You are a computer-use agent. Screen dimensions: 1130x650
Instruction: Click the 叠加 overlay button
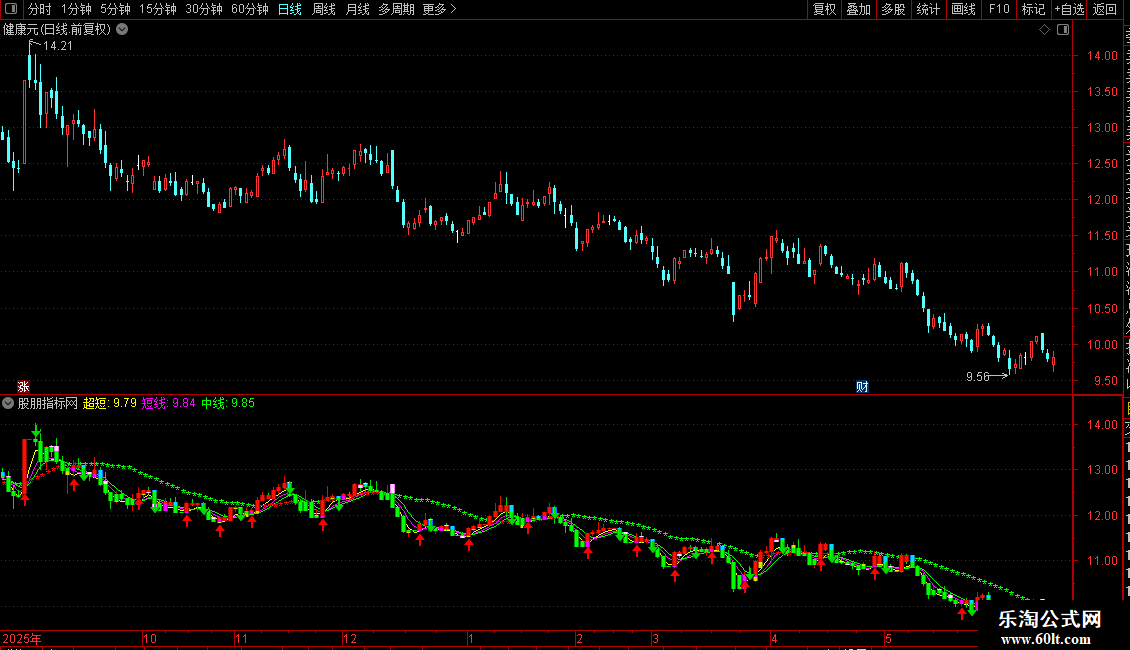click(x=858, y=9)
